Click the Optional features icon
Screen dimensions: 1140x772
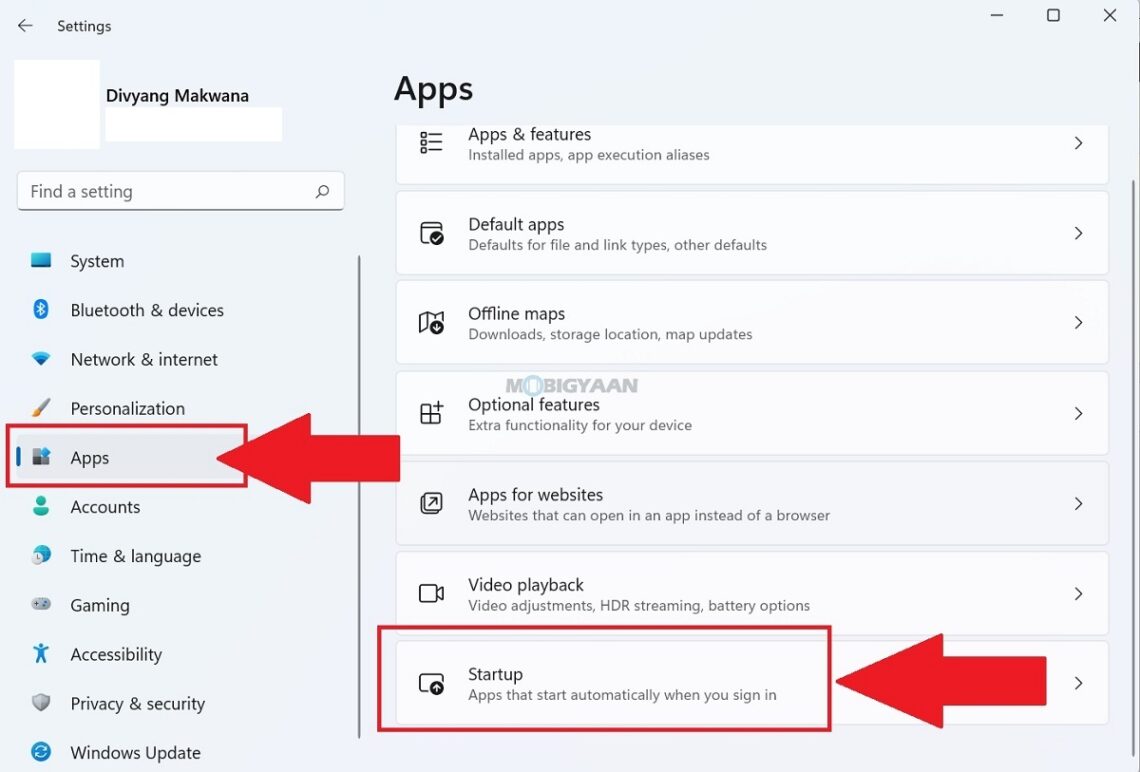[430, 413]
